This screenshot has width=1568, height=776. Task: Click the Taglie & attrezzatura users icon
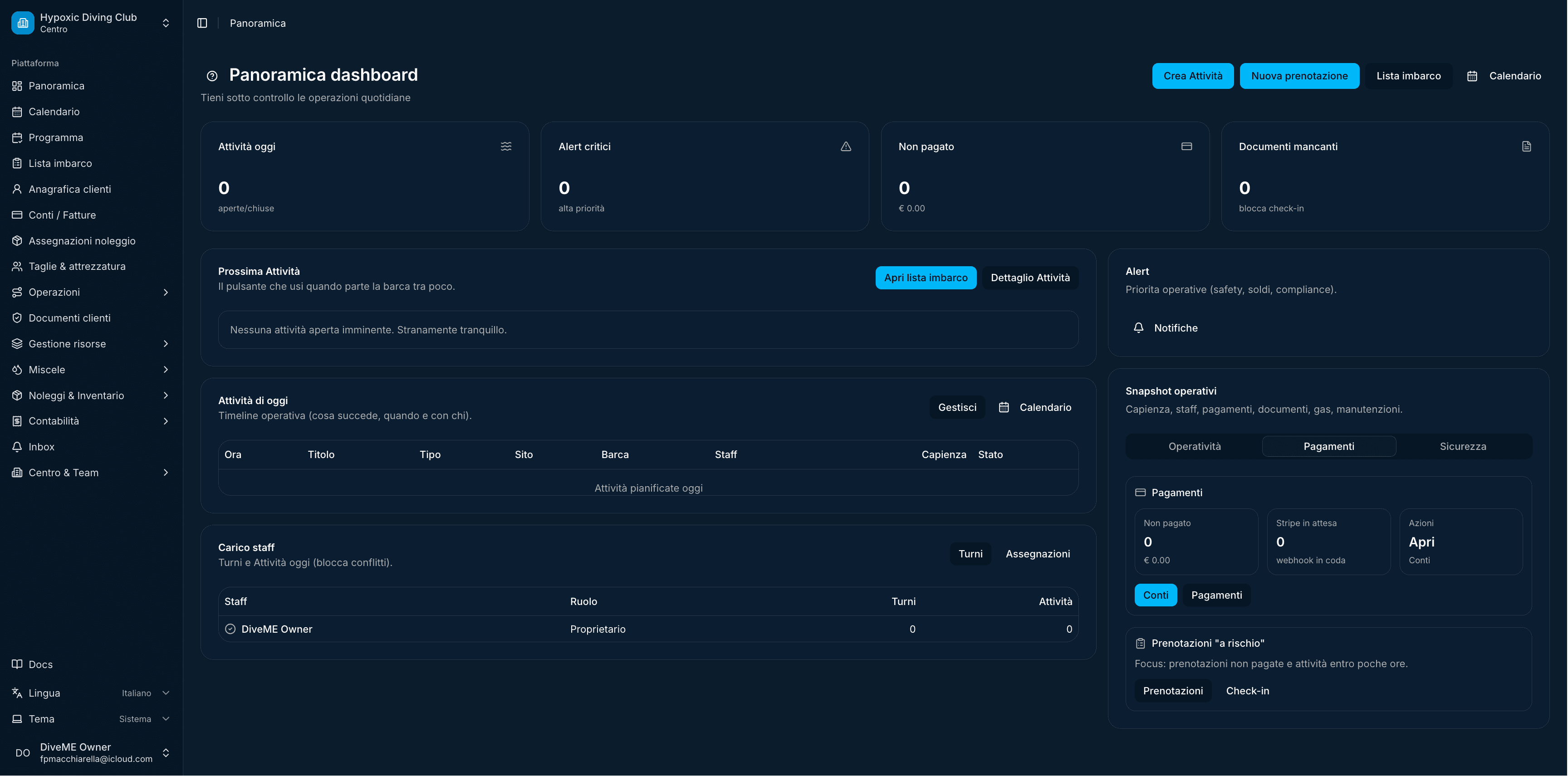(17, 267)
